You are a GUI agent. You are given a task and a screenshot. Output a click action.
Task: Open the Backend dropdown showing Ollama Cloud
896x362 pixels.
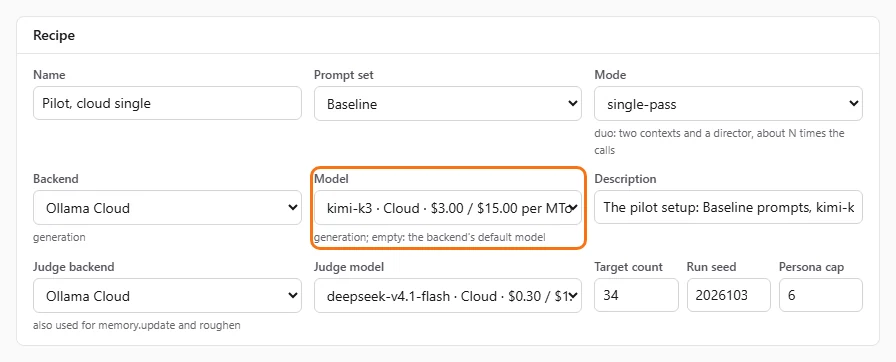167,207
